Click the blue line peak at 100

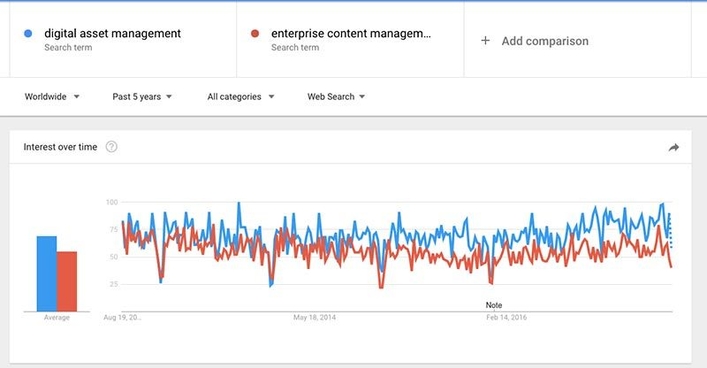239,204
